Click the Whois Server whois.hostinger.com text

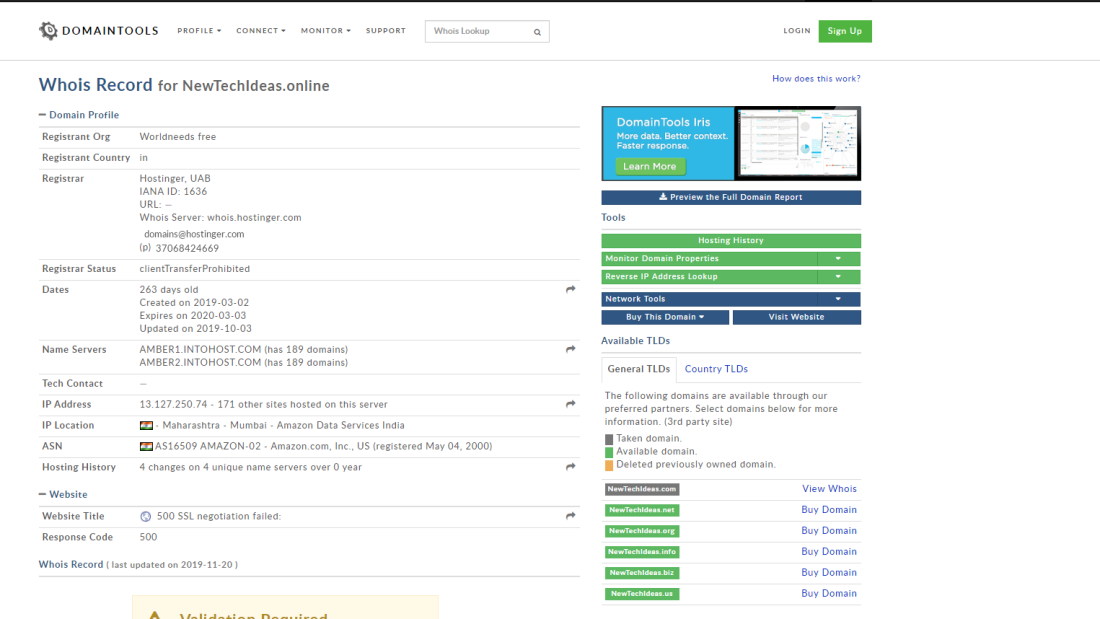[220, 218]
